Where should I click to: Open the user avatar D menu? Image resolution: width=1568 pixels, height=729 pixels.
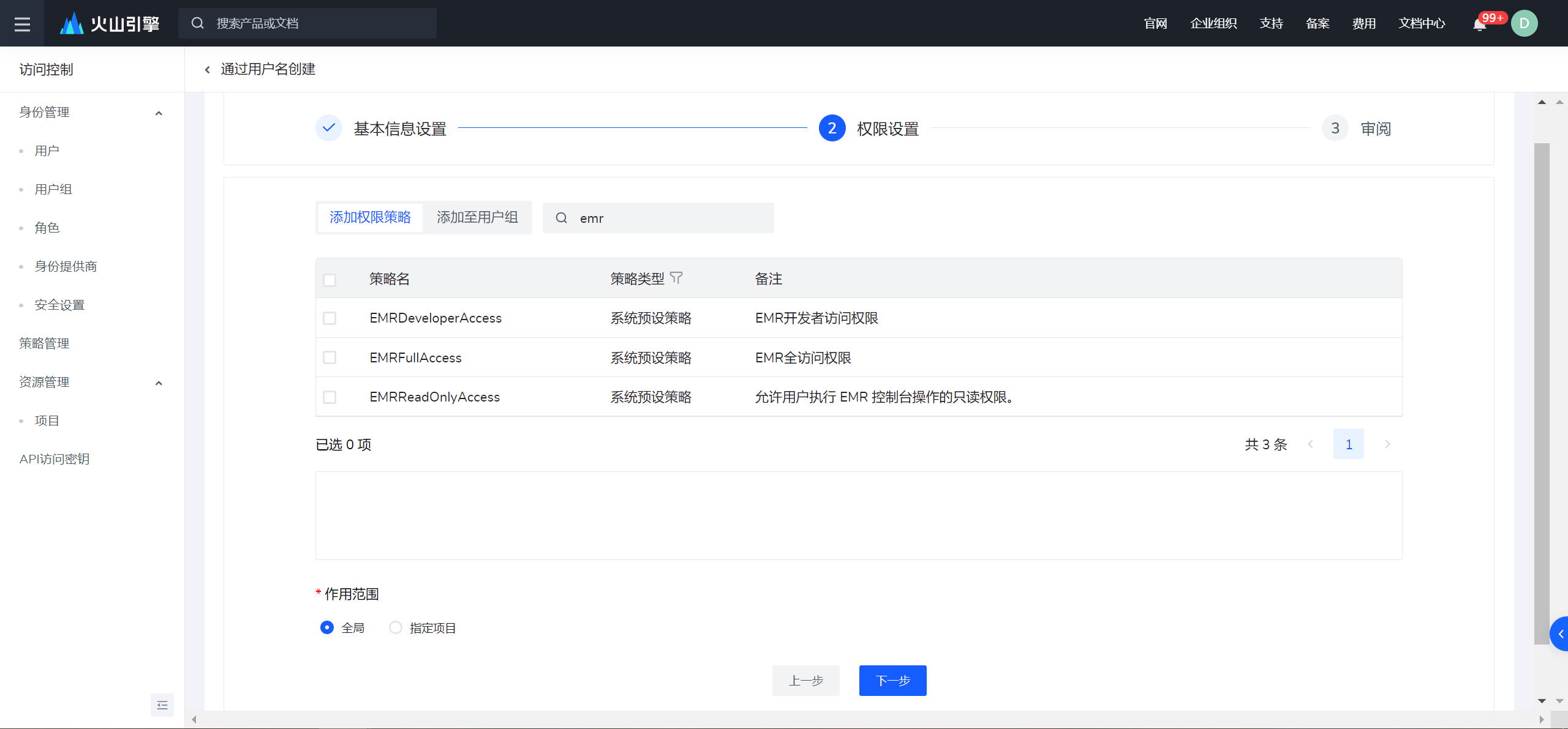point(1524,23)
